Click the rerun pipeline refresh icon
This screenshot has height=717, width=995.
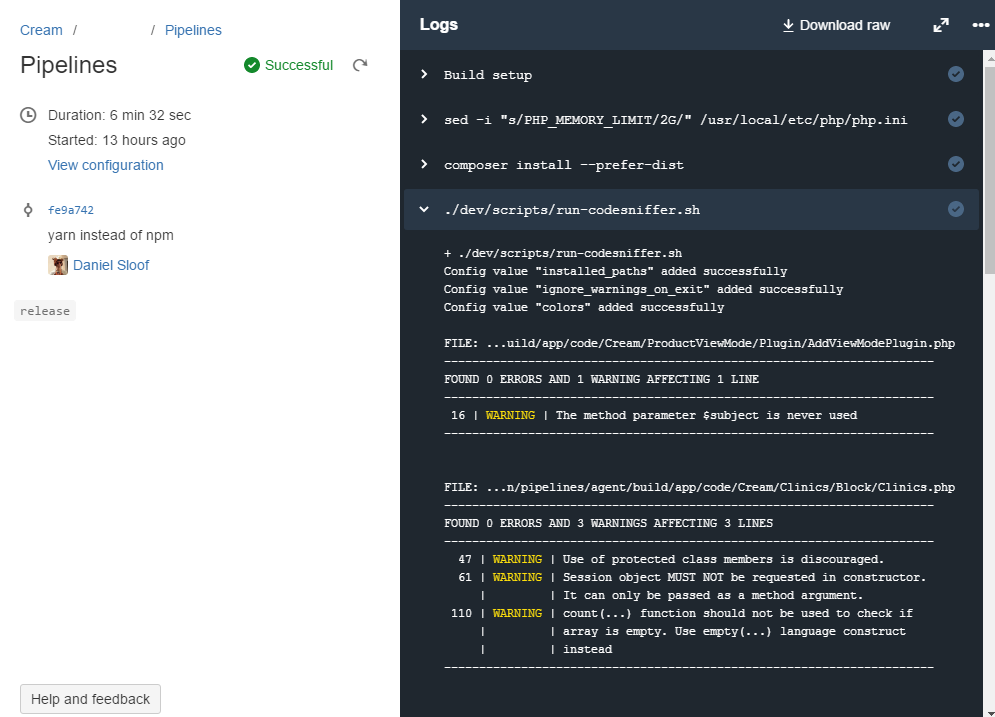360,65
